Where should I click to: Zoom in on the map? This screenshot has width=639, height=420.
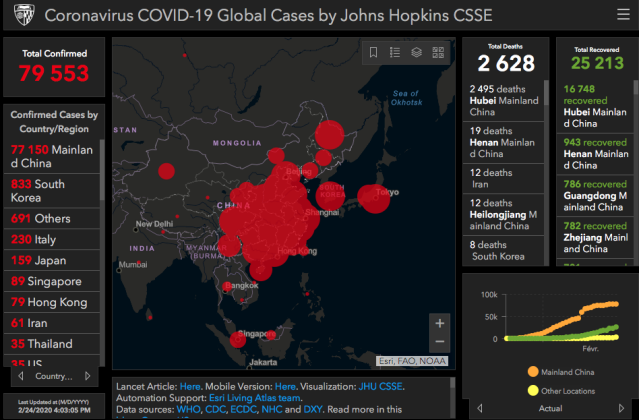(x=439, y=323)
